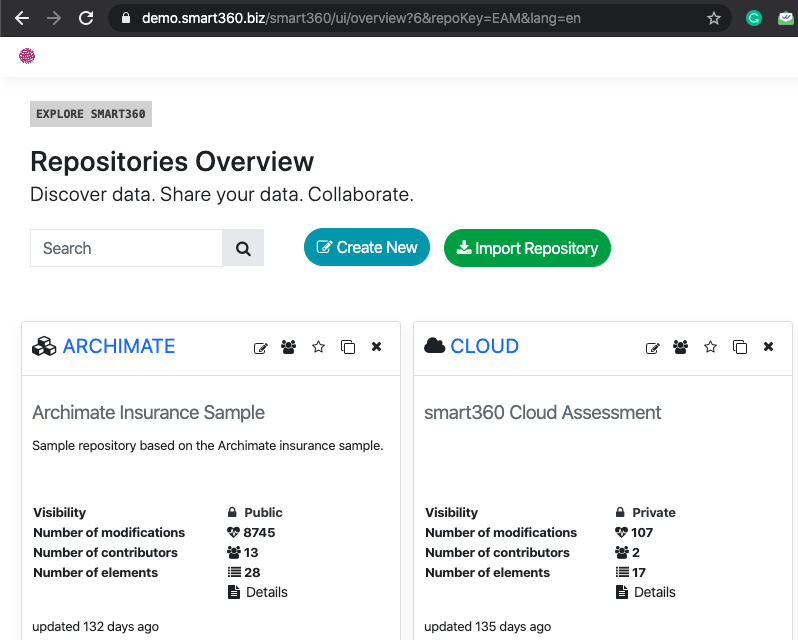Click the ARCHIMATE sample description text

(x=208, y=446)
